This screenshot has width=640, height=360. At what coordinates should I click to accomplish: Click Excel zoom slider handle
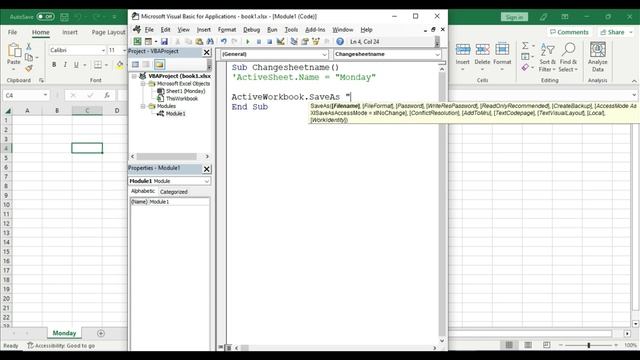pyautogui.click(x=589, y=345)
